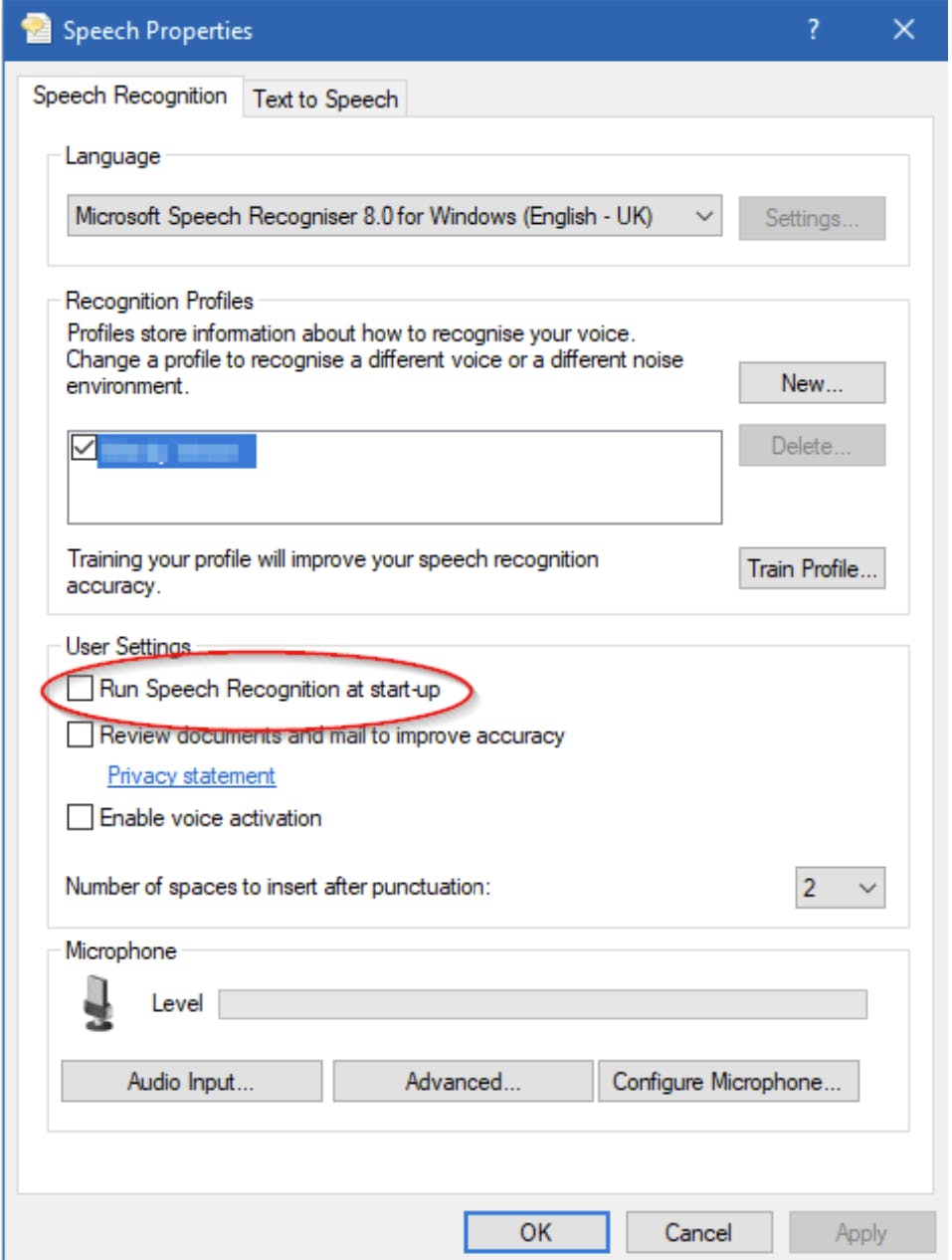Image resolution: width=952 pixels, height=1260 pixels.
Task: Switch to the Text to Speech tab
Action: 325,100
